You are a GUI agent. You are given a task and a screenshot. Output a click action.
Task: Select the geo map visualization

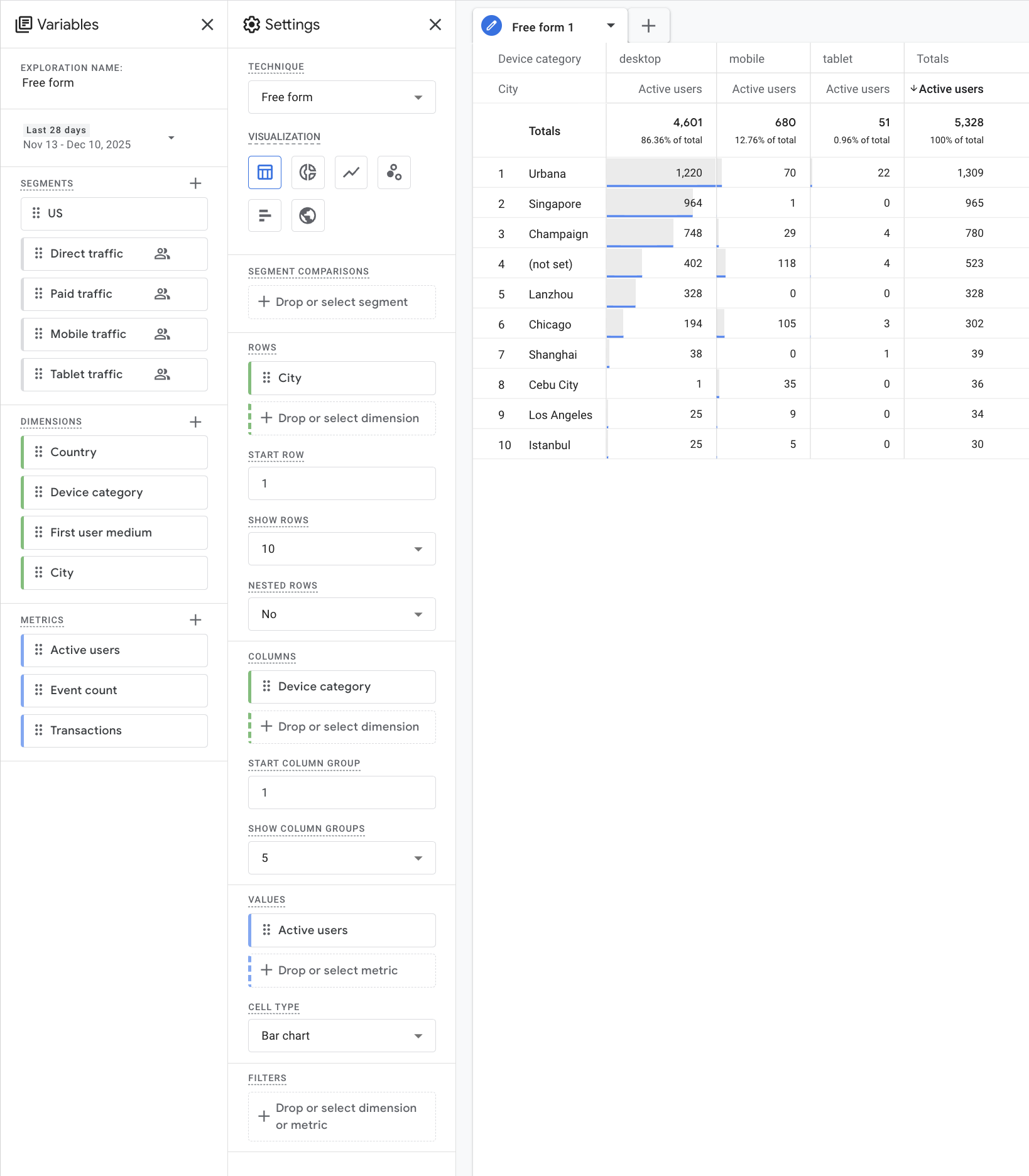308,215
